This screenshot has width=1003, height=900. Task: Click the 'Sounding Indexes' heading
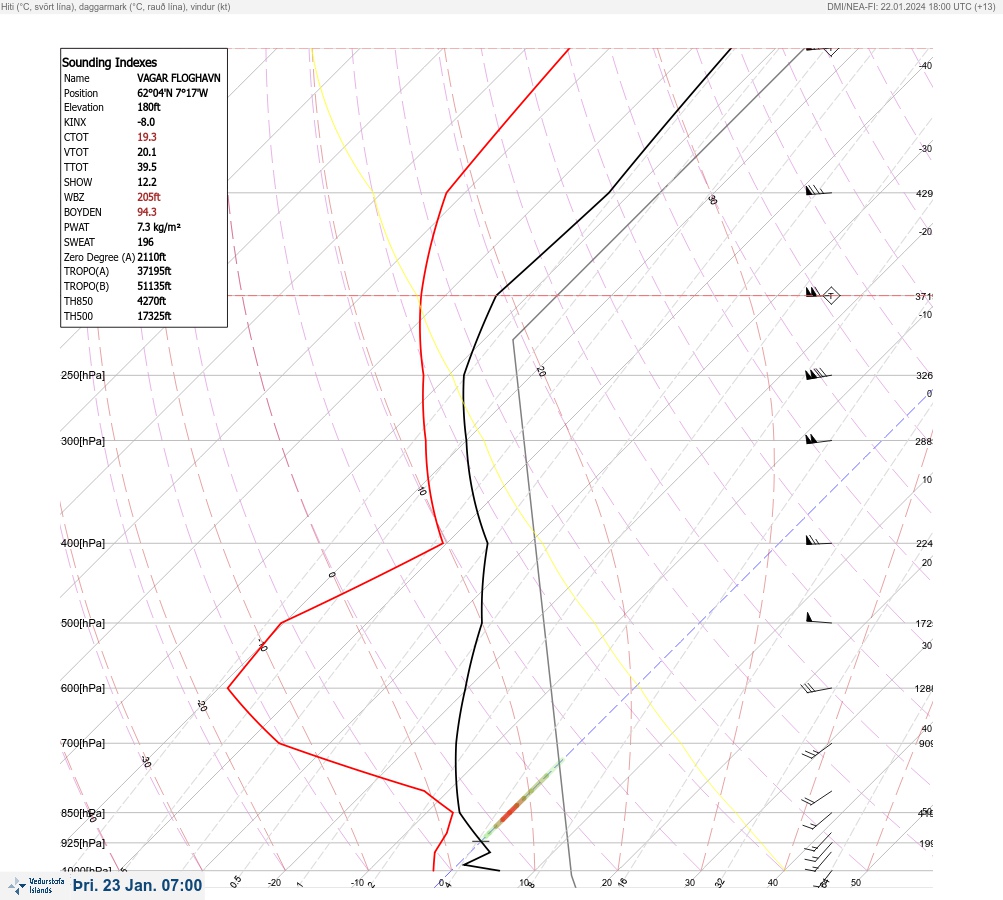[x=109, y=63]
